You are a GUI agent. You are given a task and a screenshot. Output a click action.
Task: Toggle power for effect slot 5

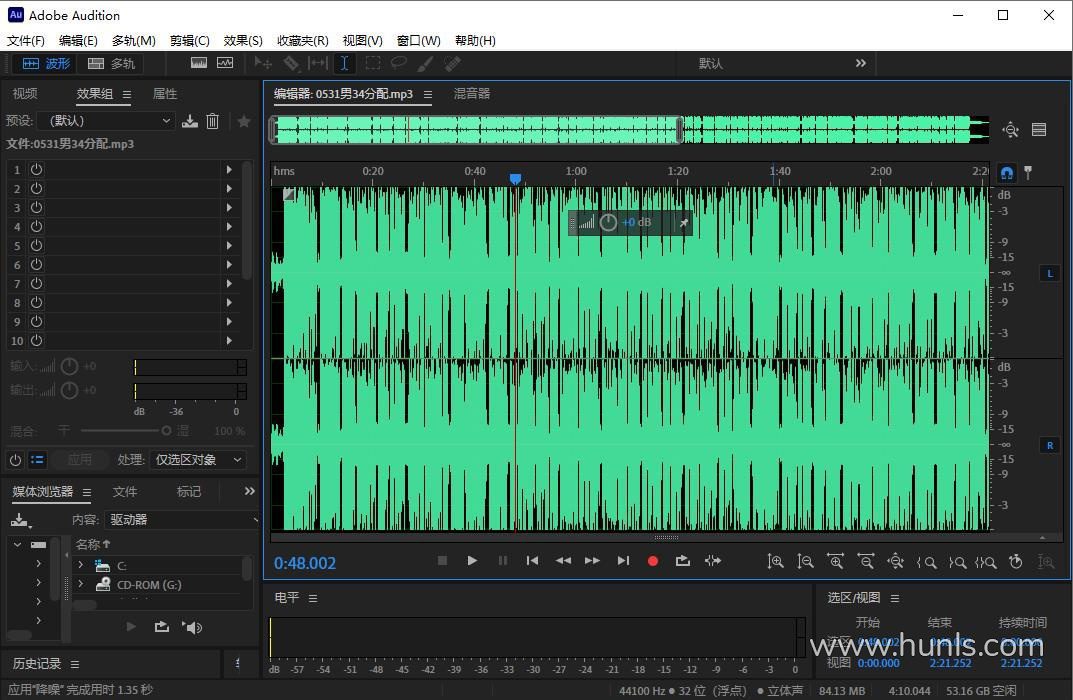coord(36,245)
